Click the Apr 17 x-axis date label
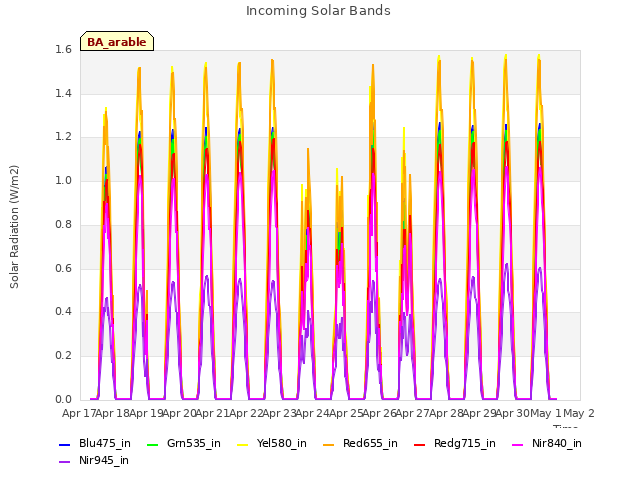 (79, 414)
